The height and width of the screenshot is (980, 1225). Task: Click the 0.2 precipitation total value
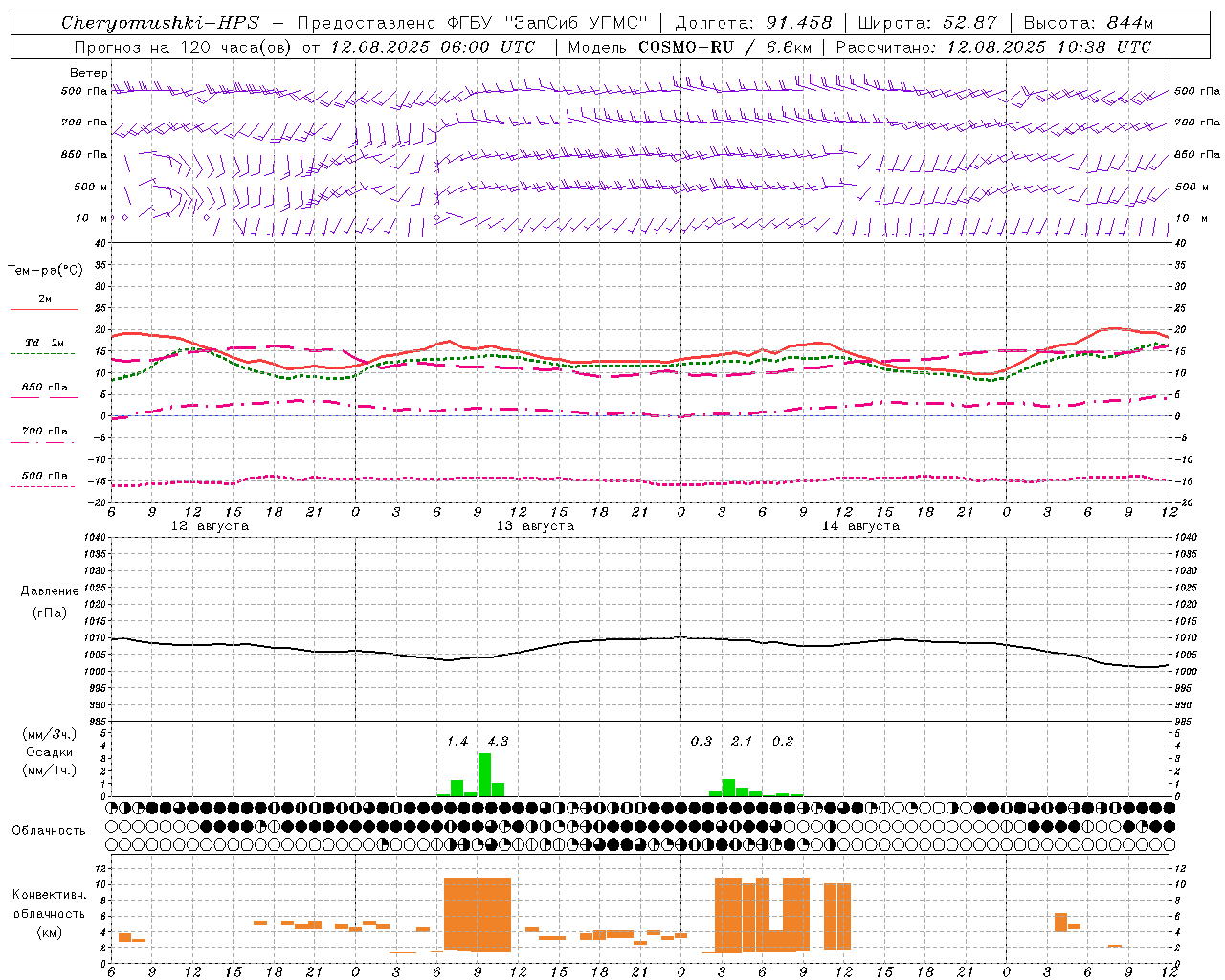point(783,741)
